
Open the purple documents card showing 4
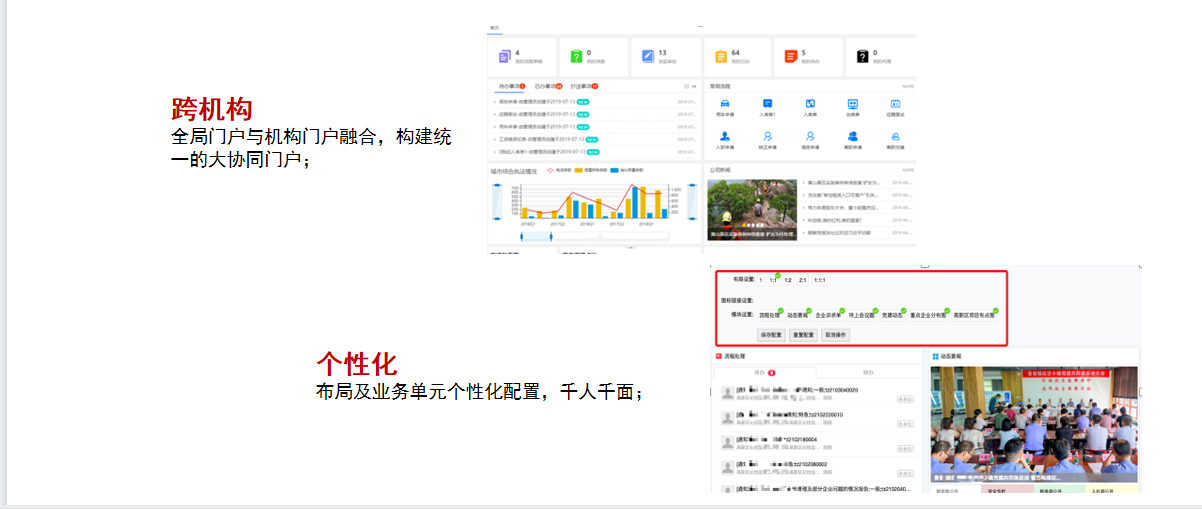[522, 57]
